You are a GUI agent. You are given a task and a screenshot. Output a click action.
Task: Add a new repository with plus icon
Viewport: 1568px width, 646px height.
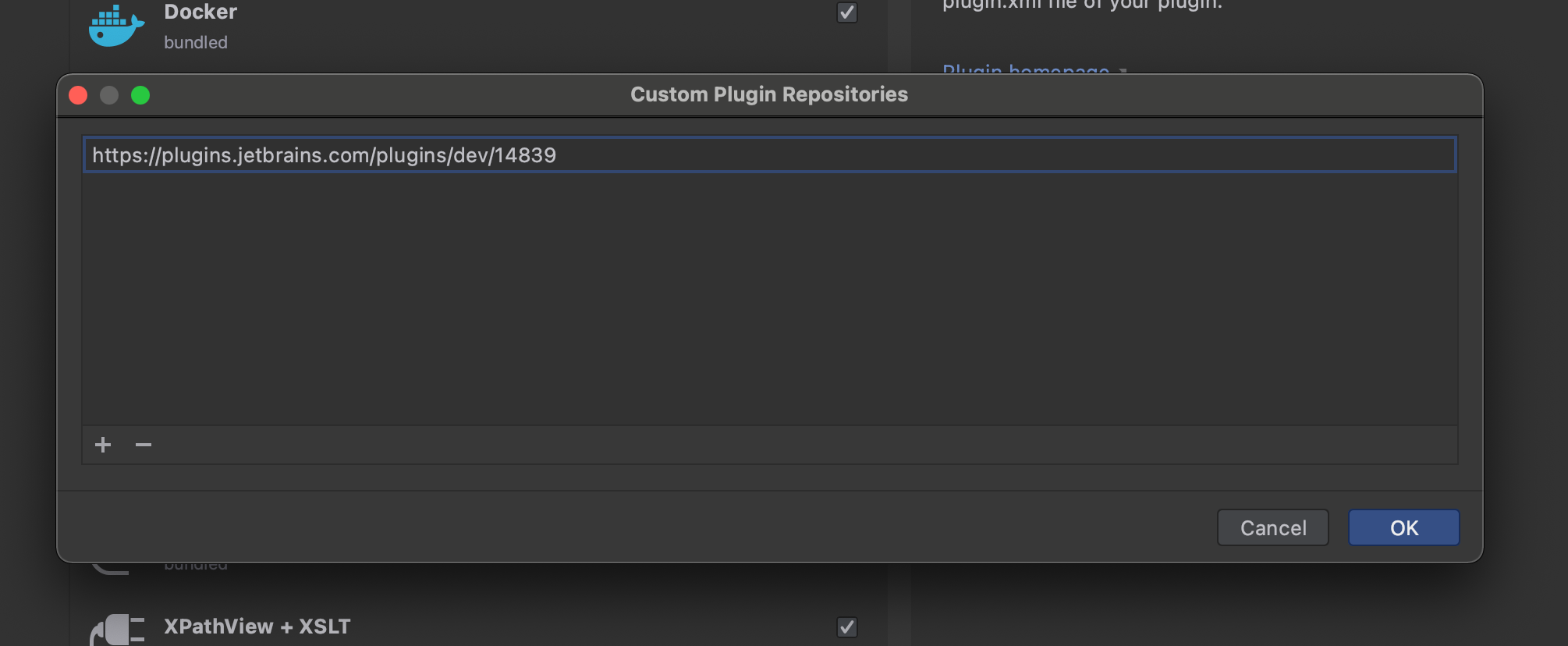pos(103,445)
